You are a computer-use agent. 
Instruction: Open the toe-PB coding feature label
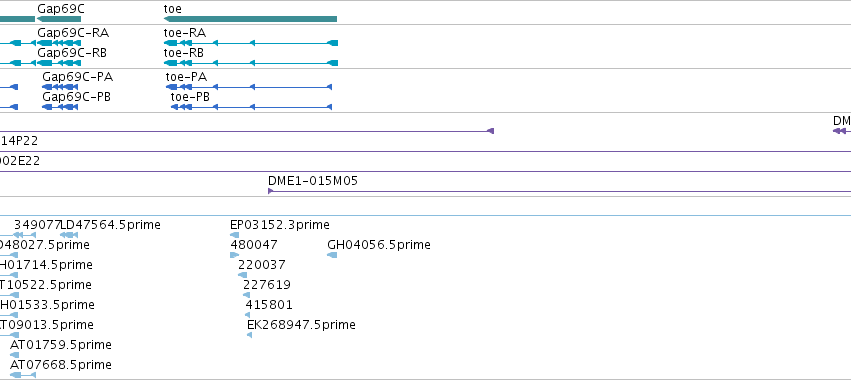tap(190, 97)
